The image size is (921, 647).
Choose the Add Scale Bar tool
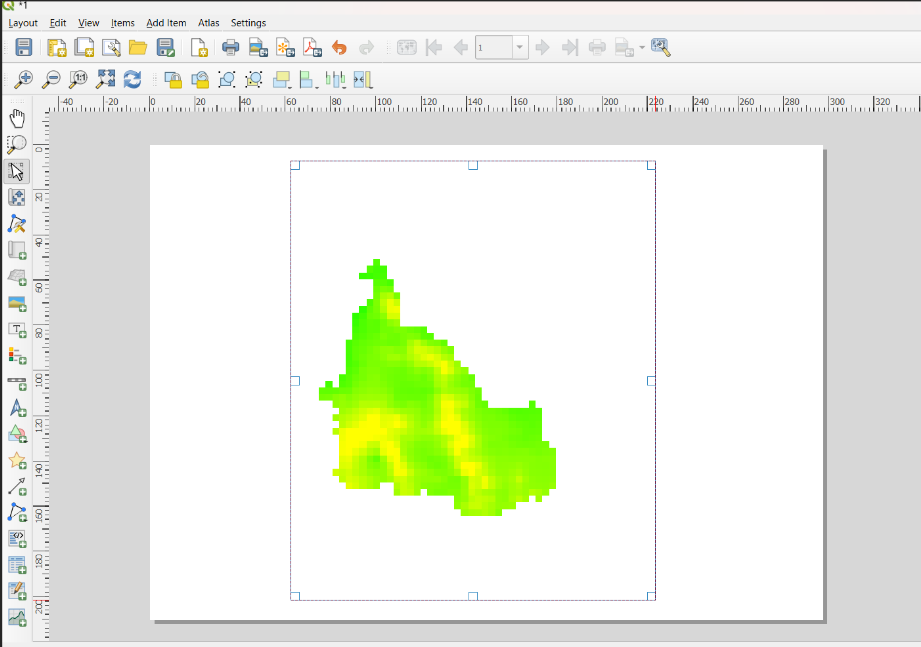tap(17, 383)
